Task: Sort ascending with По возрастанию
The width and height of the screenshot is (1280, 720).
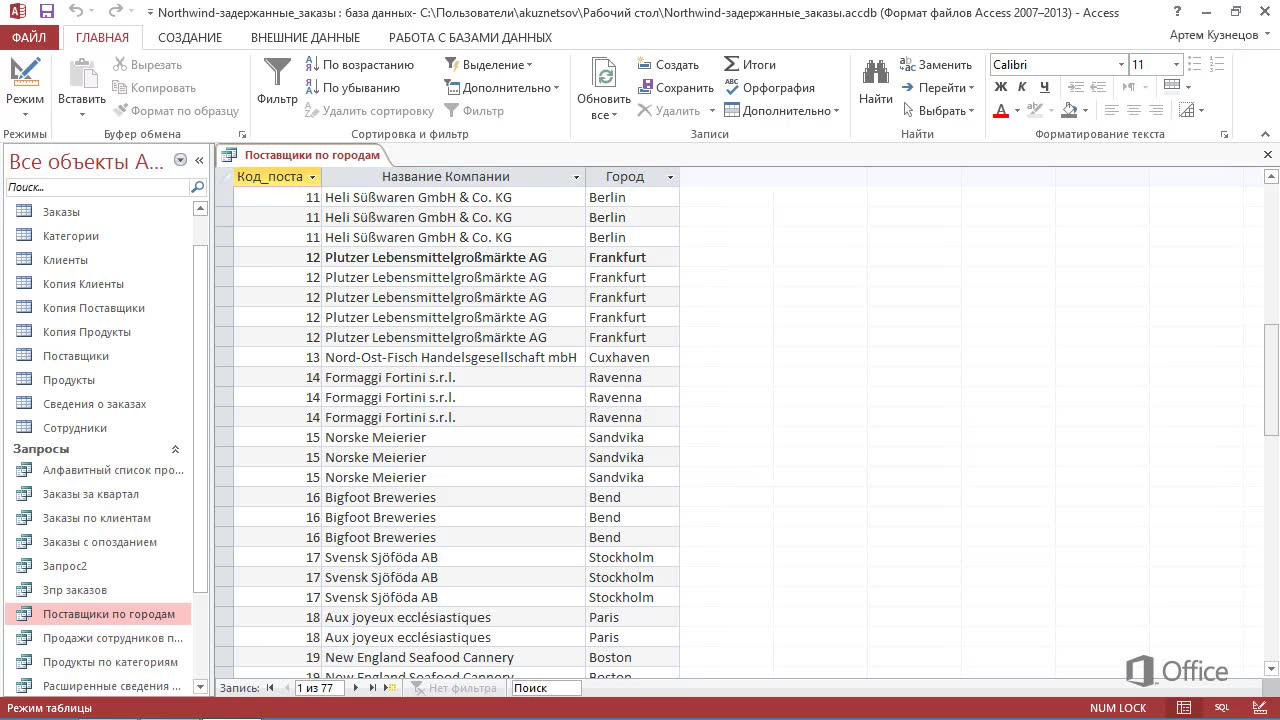Action: (x=358, y=64)
